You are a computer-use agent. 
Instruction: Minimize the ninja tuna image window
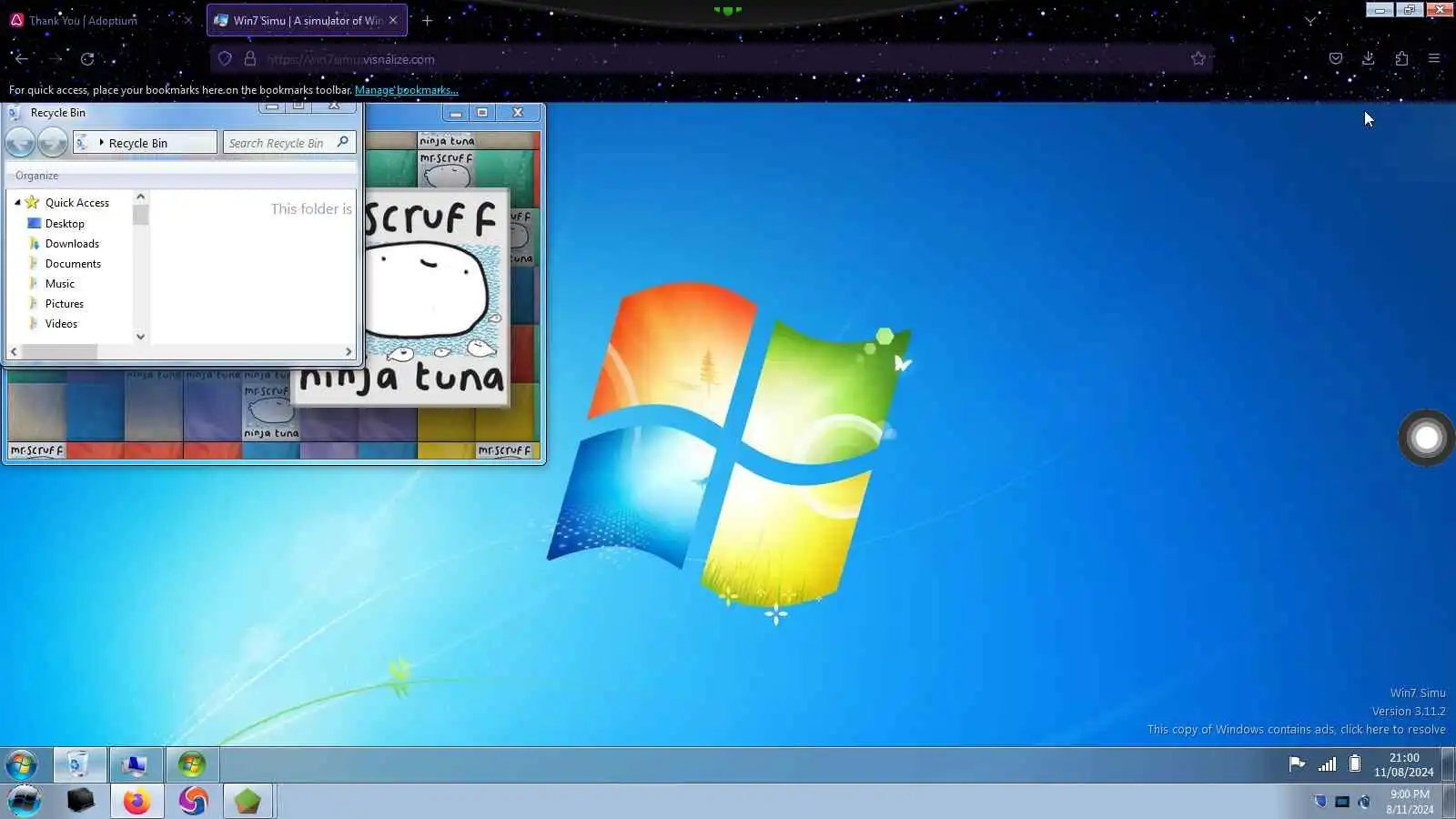[456, 113]
